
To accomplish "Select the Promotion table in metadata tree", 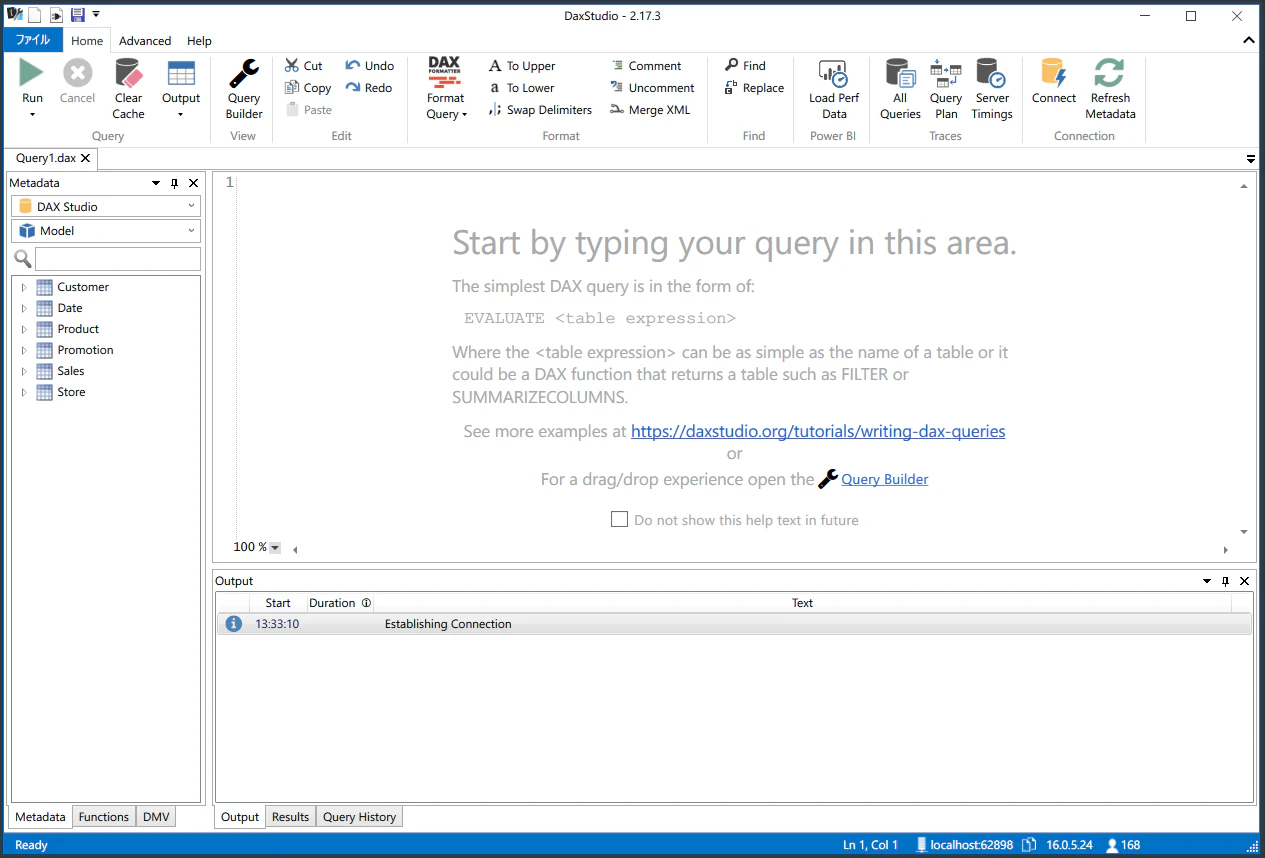I will 85,350.
